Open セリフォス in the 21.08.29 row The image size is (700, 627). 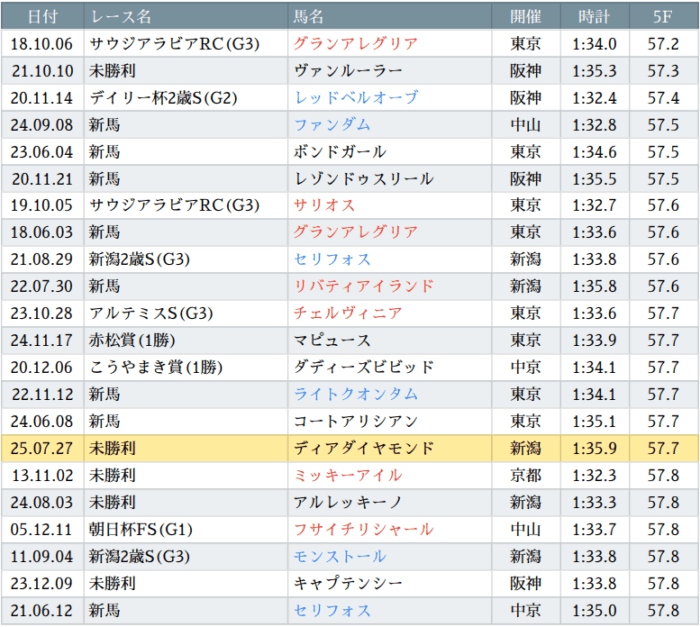[x=332, y=259]
